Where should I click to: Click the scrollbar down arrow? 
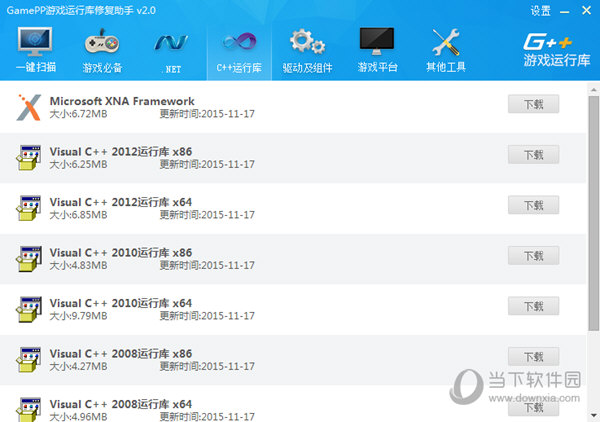coord(593,415)
